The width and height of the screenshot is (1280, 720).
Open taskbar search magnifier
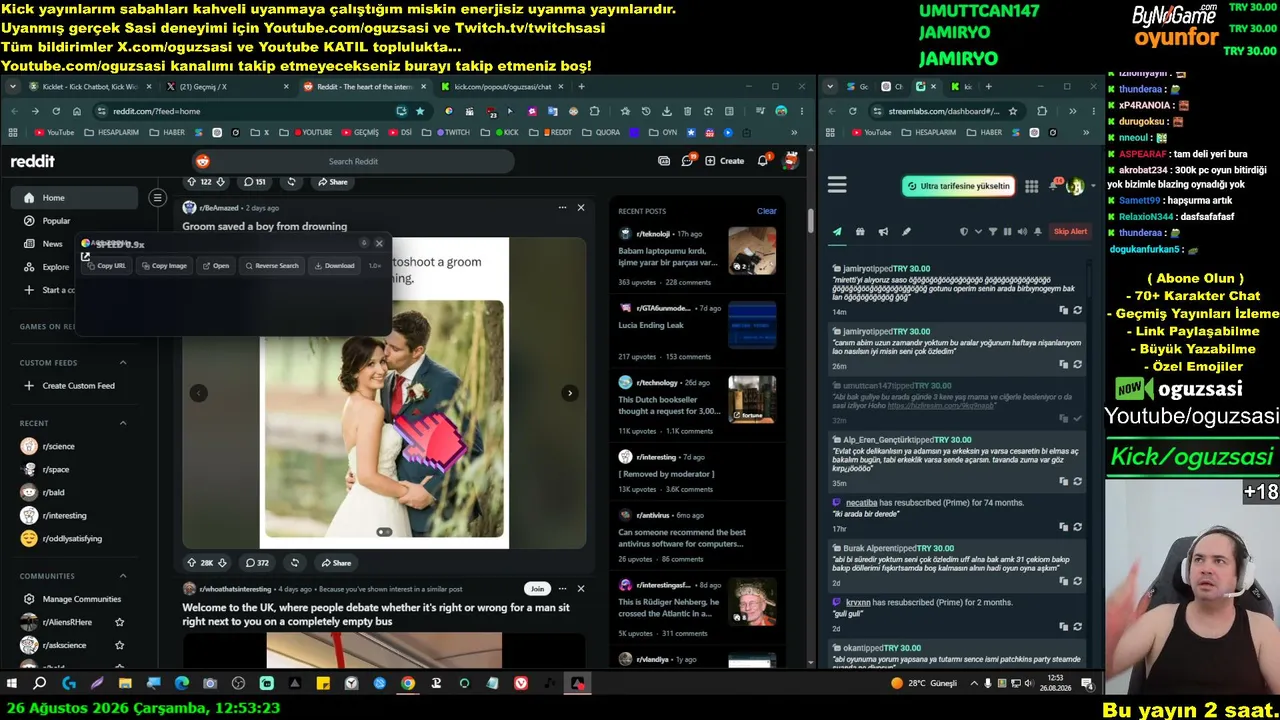40,684
